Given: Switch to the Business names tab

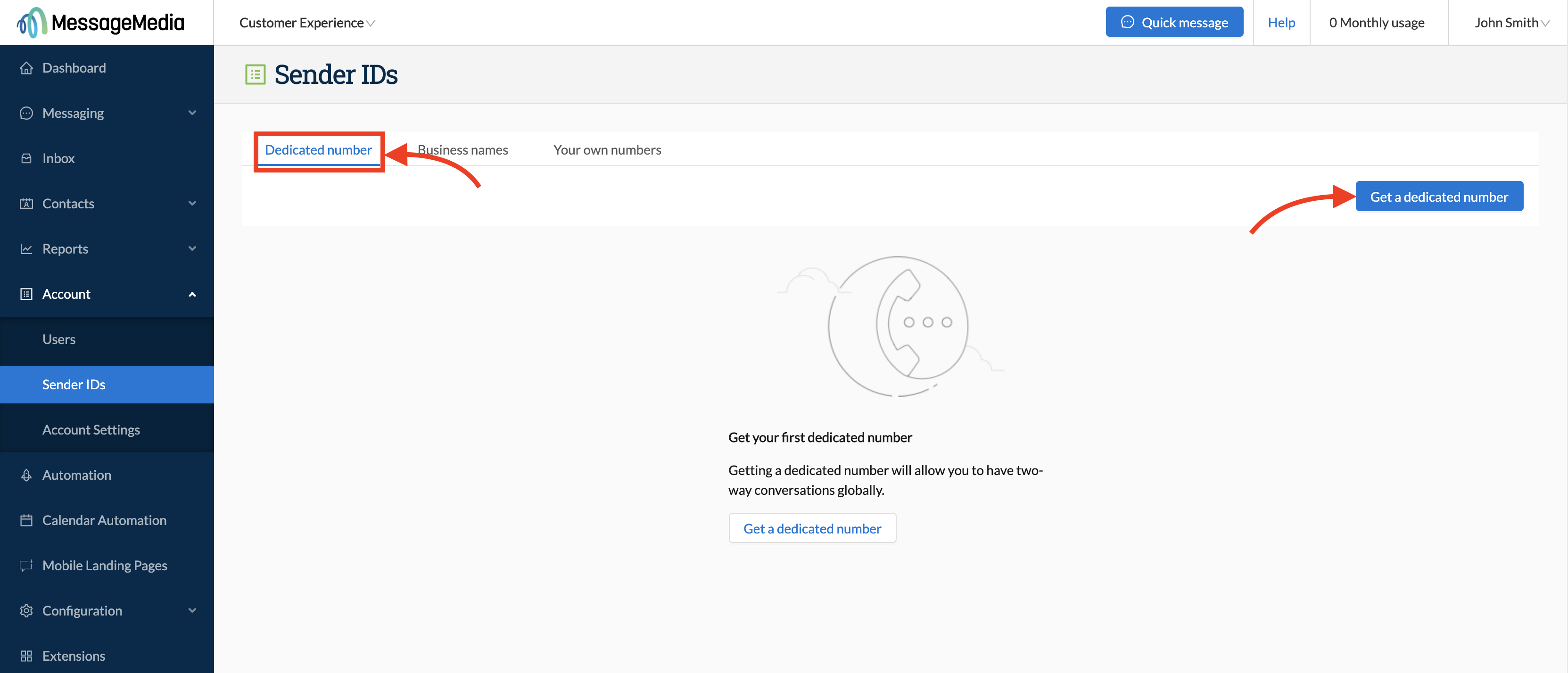Looking at the screenshot, I should 462,150.
